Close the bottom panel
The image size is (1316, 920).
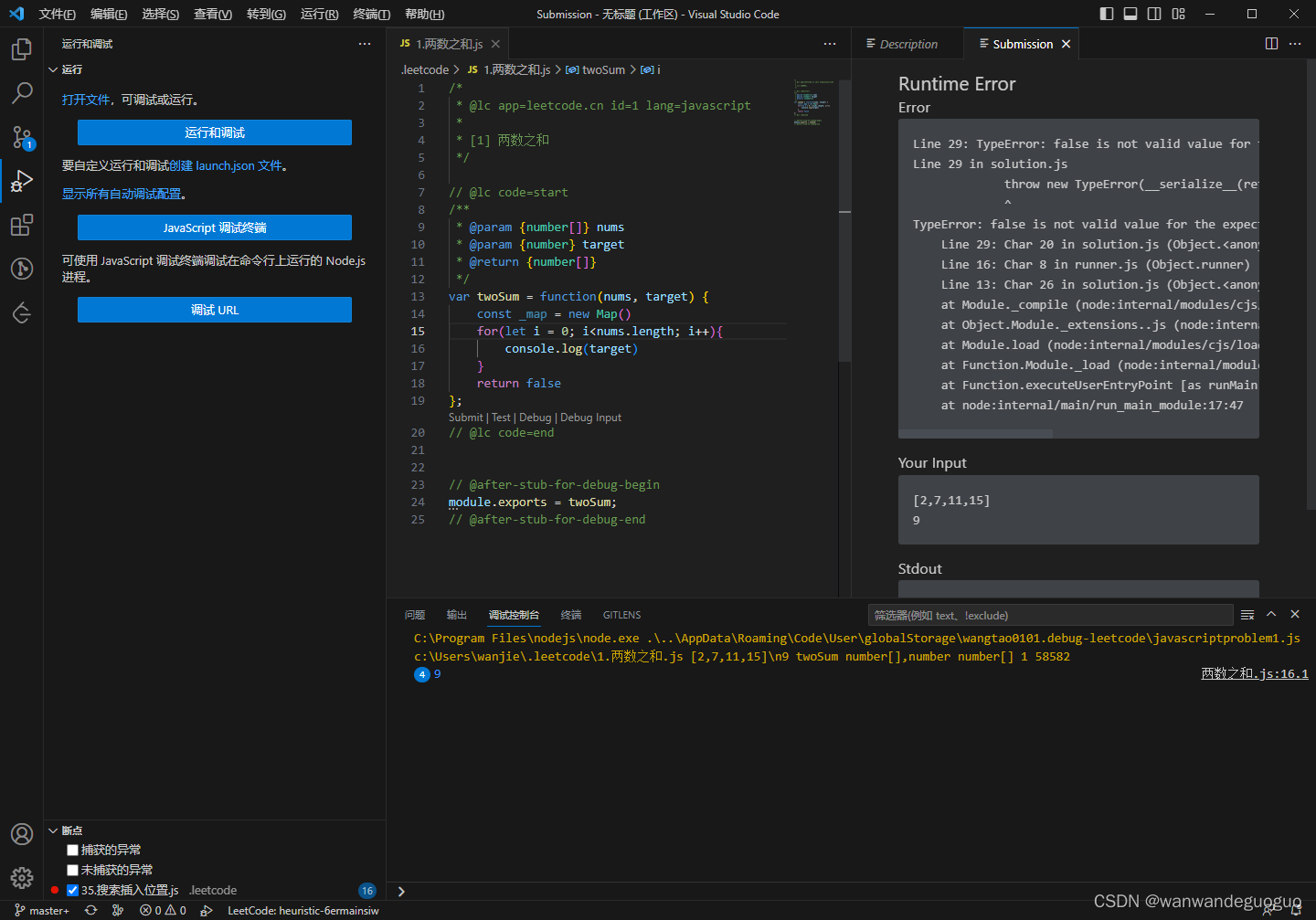[x=1295, y=614]
